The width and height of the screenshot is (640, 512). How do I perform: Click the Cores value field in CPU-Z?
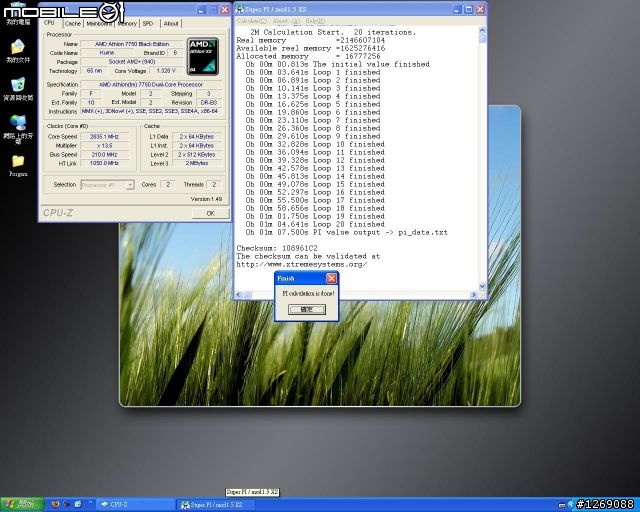tap(168, 185)
